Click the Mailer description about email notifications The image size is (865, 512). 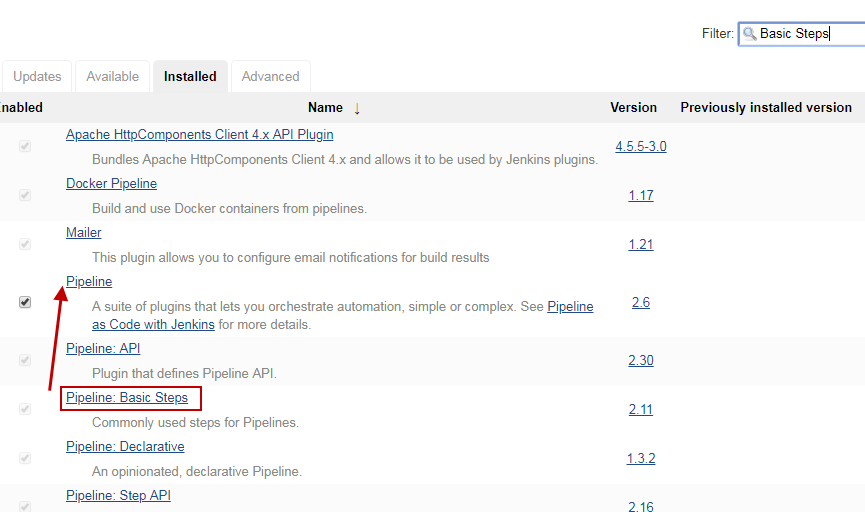pos(291,258)
